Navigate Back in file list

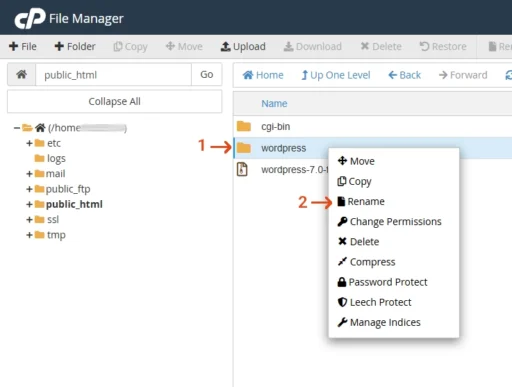click(405, 75)
